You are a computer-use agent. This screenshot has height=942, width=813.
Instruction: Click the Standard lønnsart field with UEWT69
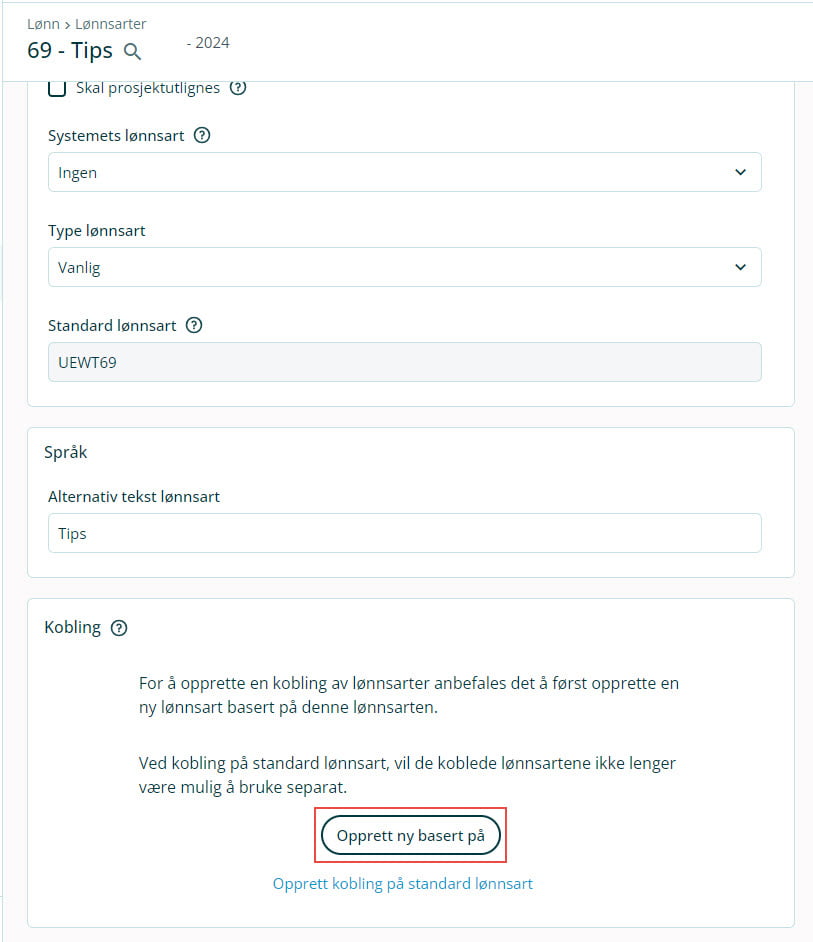click(404, 362)
